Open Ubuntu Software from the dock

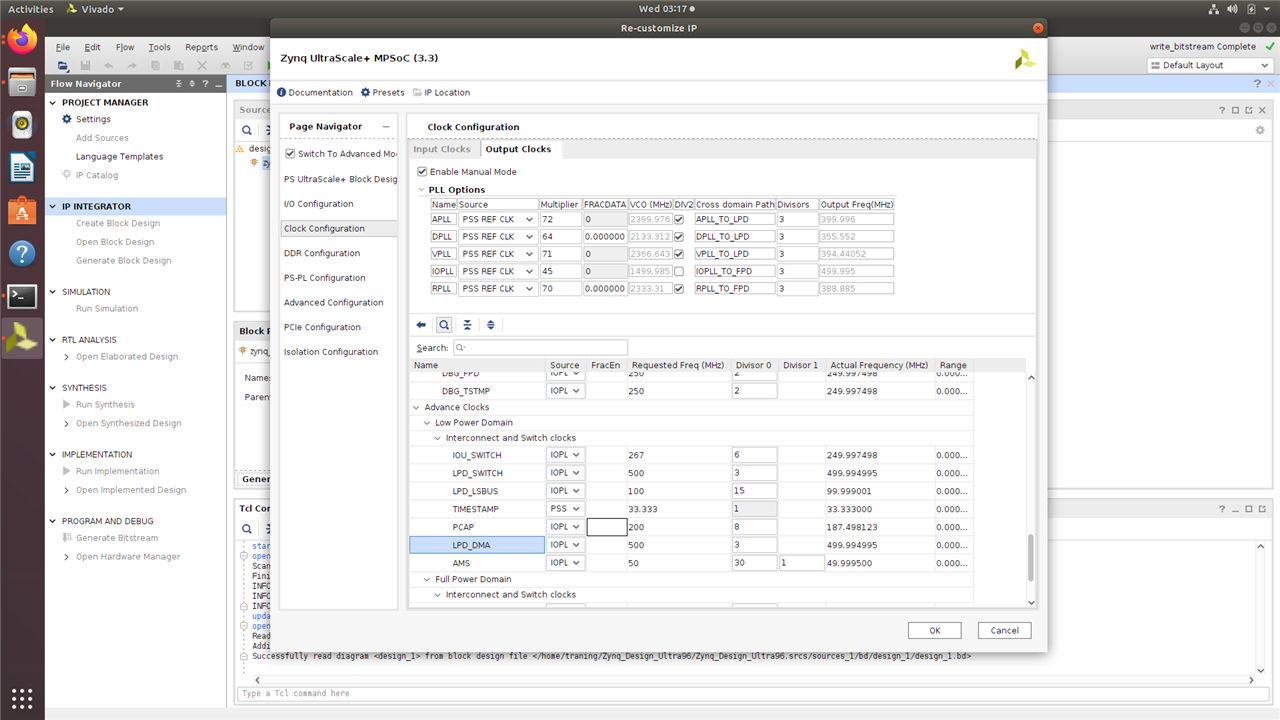22,211
